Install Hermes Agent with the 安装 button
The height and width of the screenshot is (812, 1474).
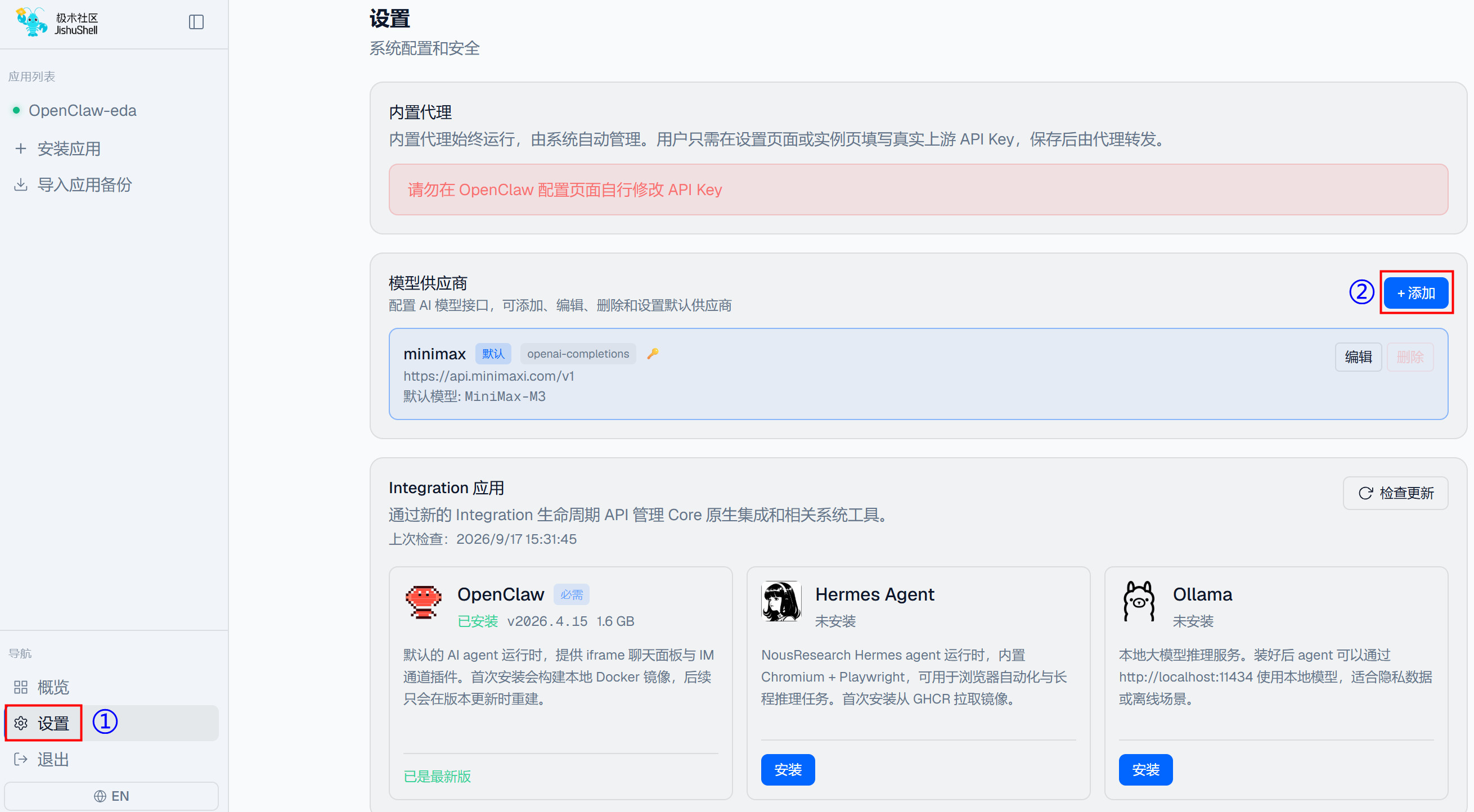(788, 769)
